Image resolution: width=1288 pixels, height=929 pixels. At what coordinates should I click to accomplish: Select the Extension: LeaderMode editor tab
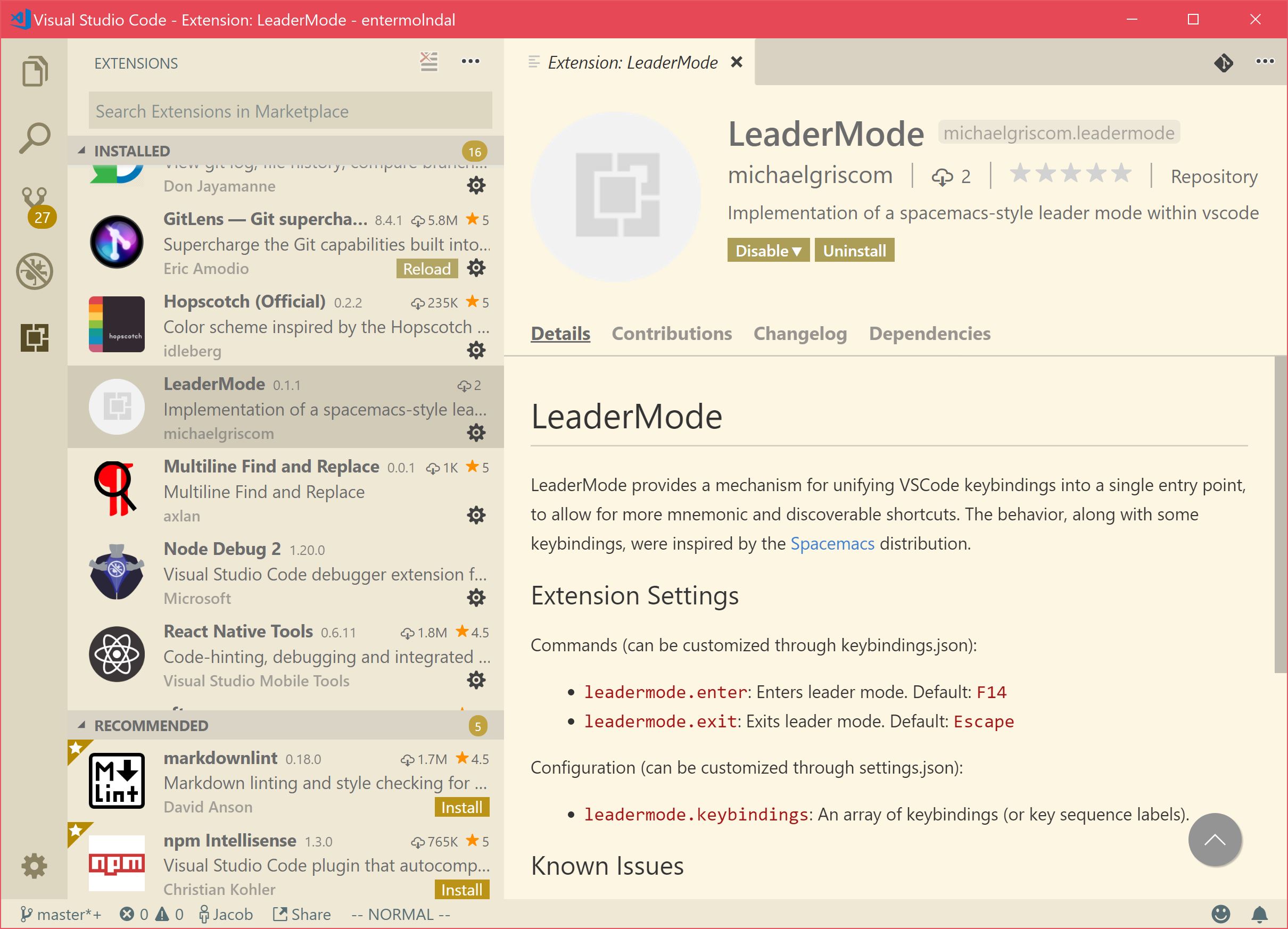(x=629, y=62)
